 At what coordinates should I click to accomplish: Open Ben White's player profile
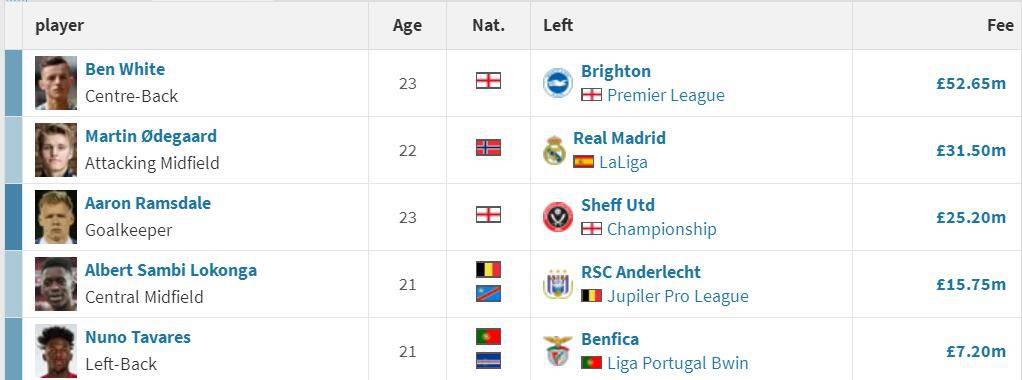(x=125, y=69)
